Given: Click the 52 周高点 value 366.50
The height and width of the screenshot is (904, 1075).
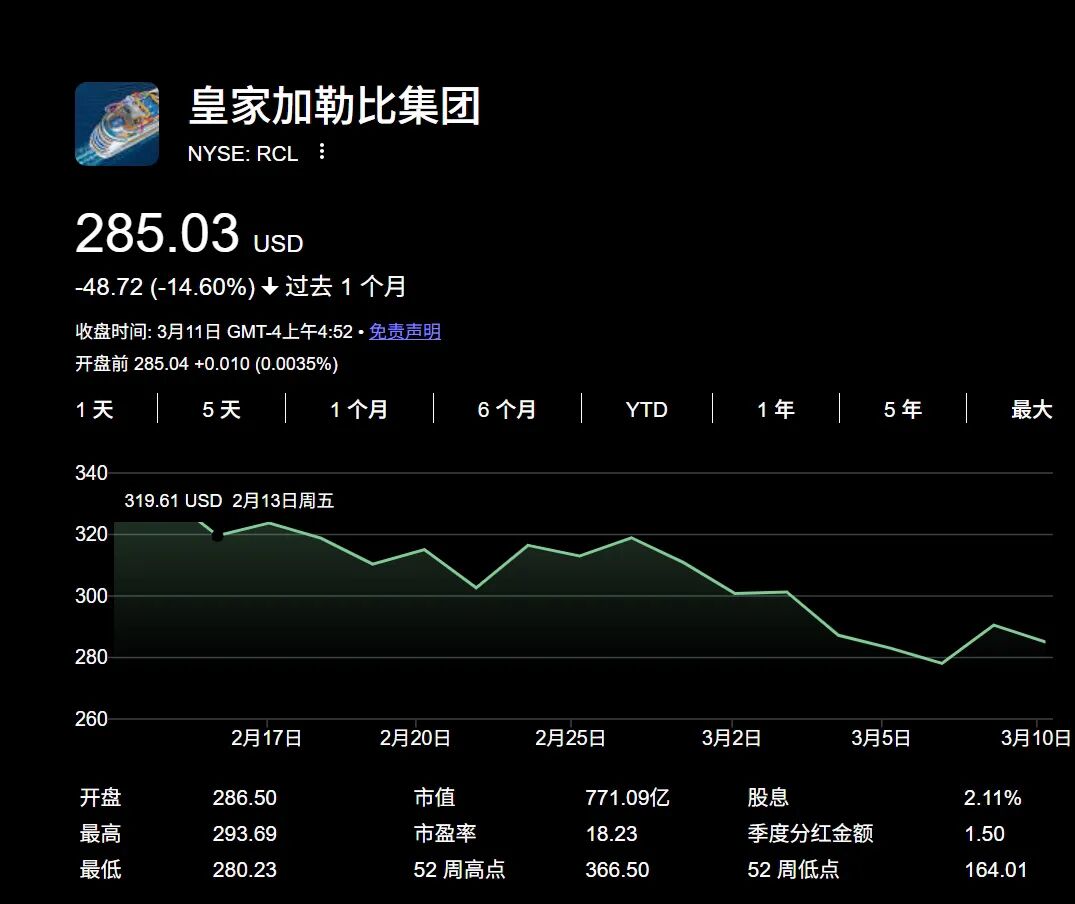Looking at the screenshot, I should (x=617, y=870).
